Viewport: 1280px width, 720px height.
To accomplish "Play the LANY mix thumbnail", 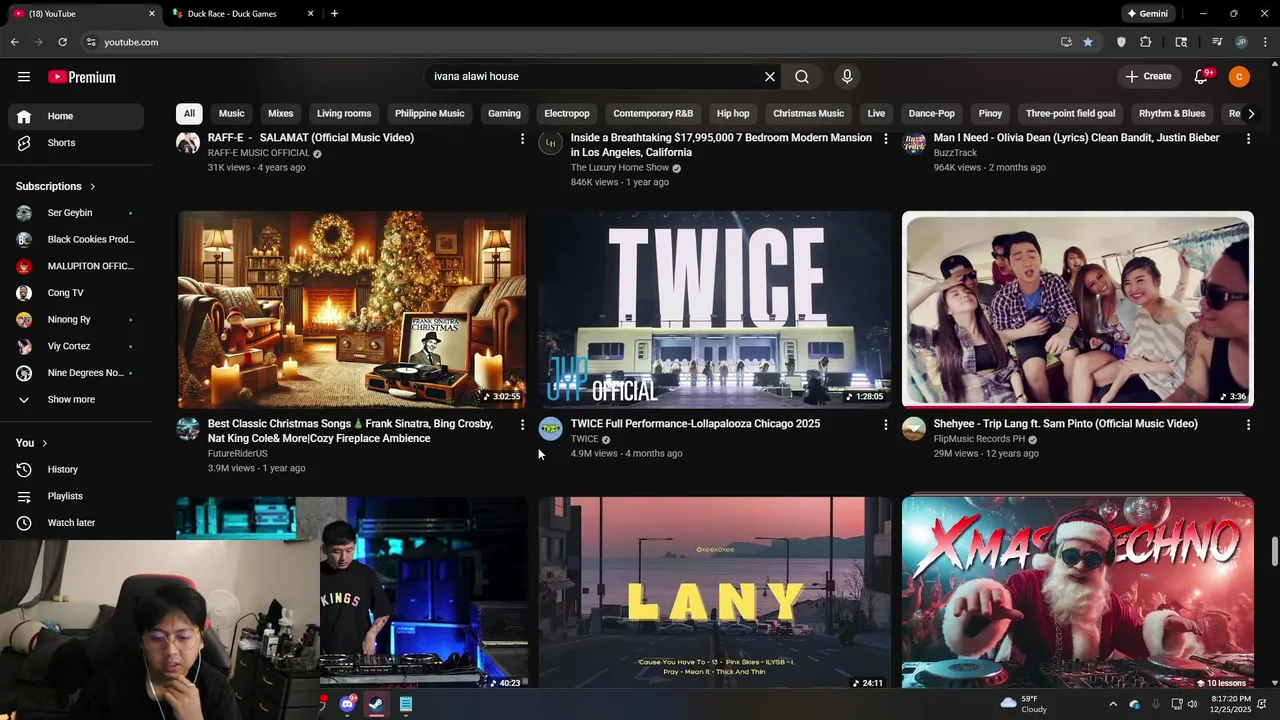I will pos(715,593).
